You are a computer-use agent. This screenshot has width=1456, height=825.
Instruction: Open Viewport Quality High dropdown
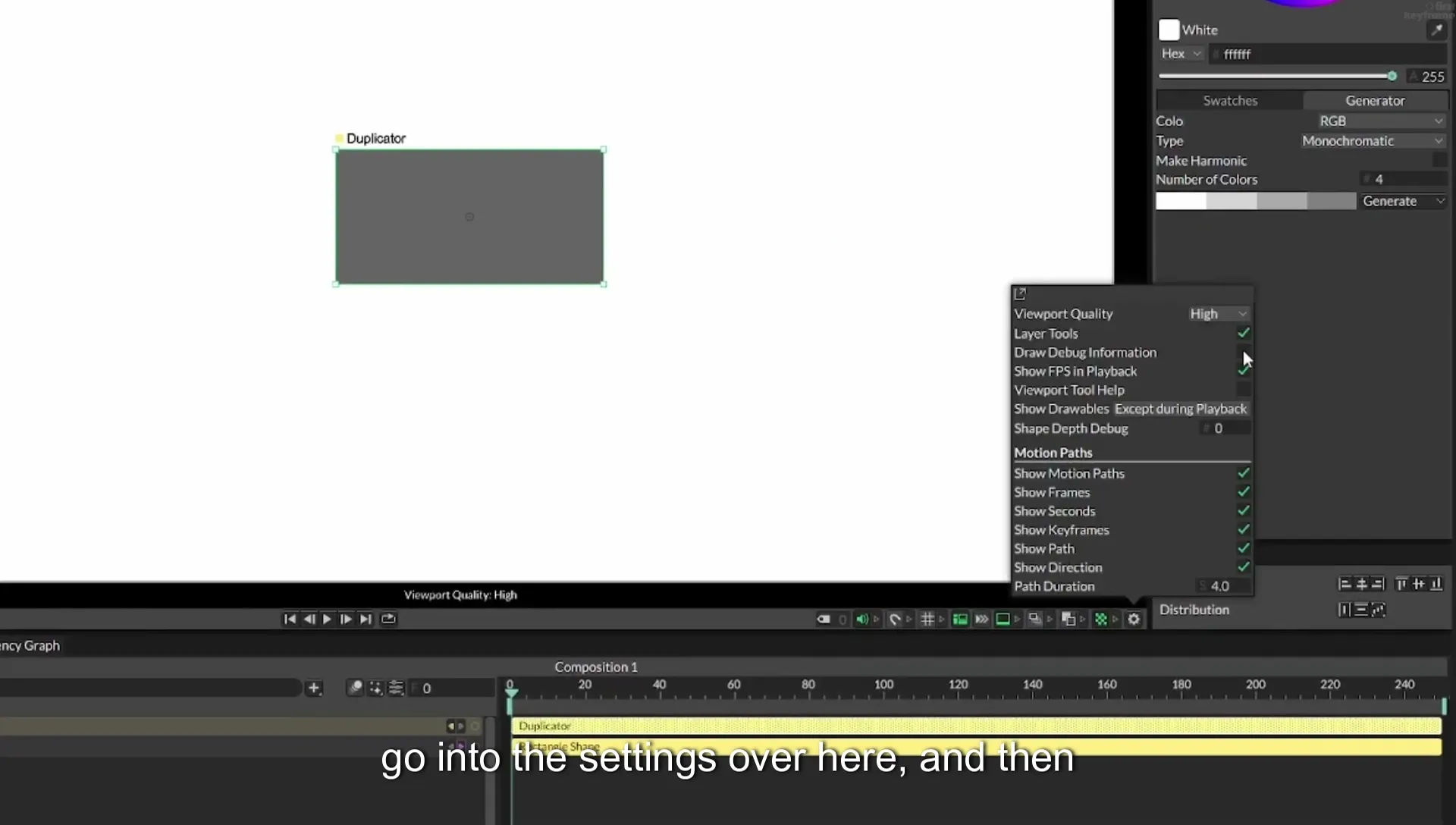pos(1218,313)
